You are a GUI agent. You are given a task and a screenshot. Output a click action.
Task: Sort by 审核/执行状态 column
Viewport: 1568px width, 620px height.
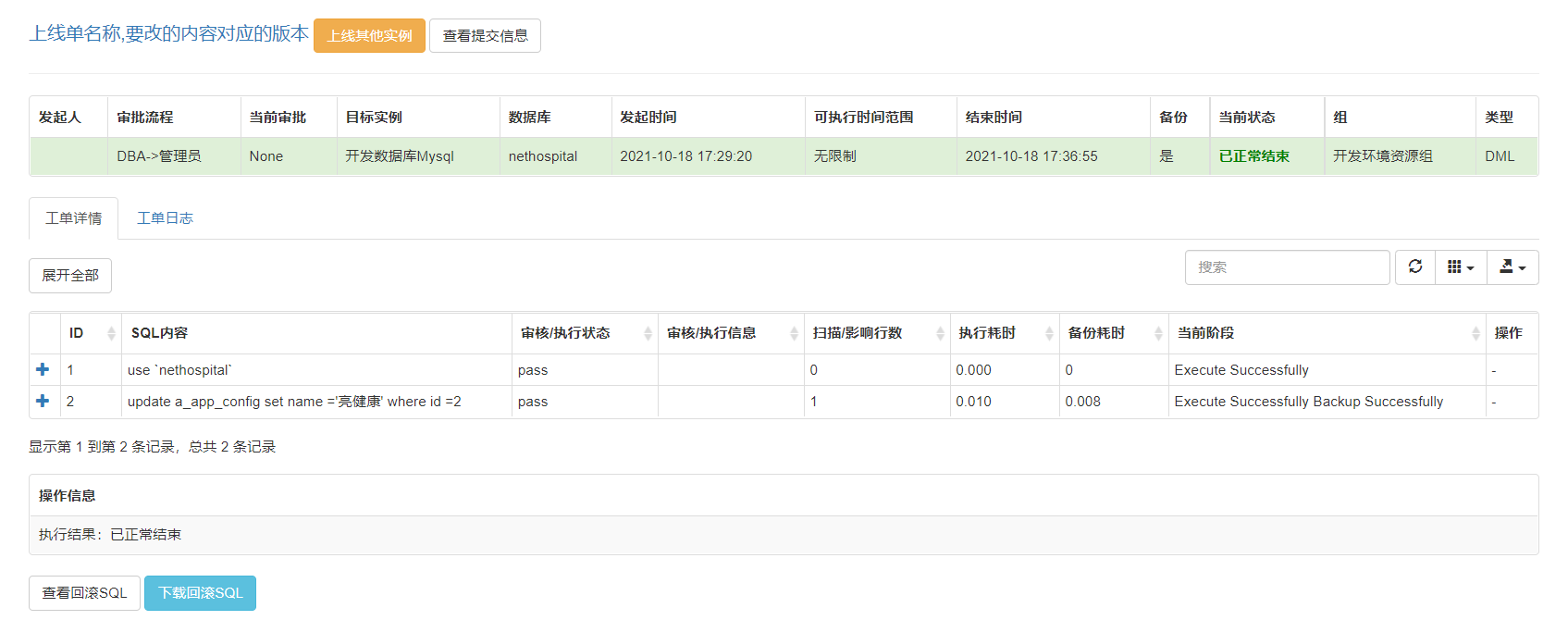pos(583,333)
